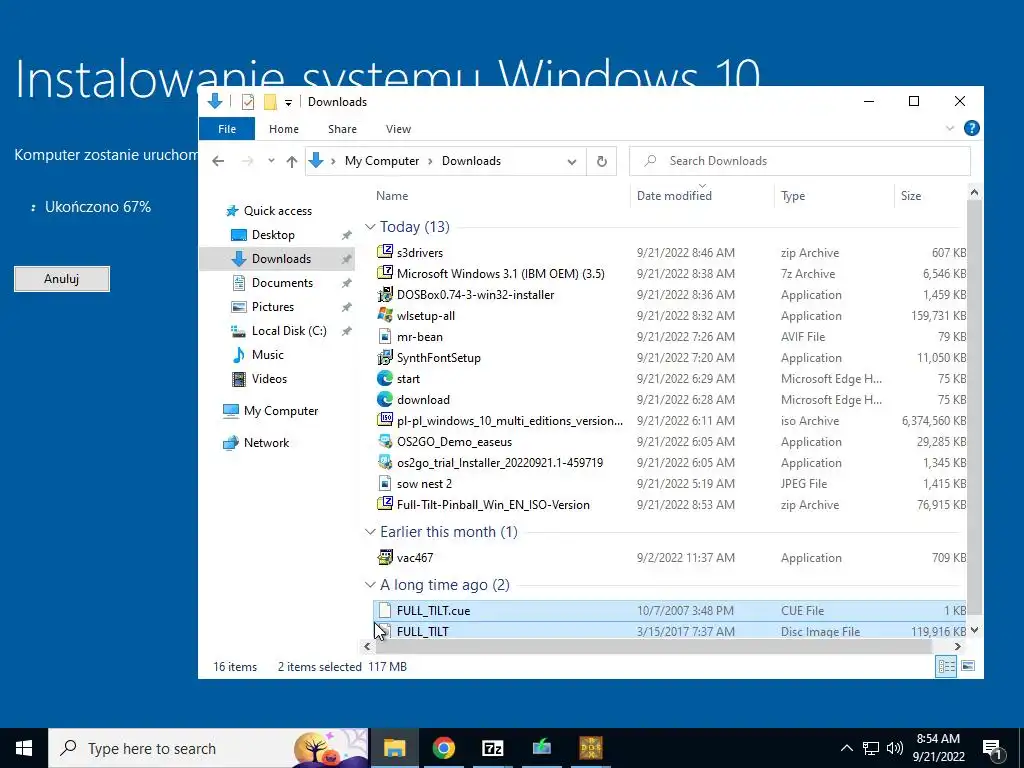The height and width of the screenshot is (768, 1024).
Task: Open 7-Zip from the taskbar
Action: coord(492,748)
